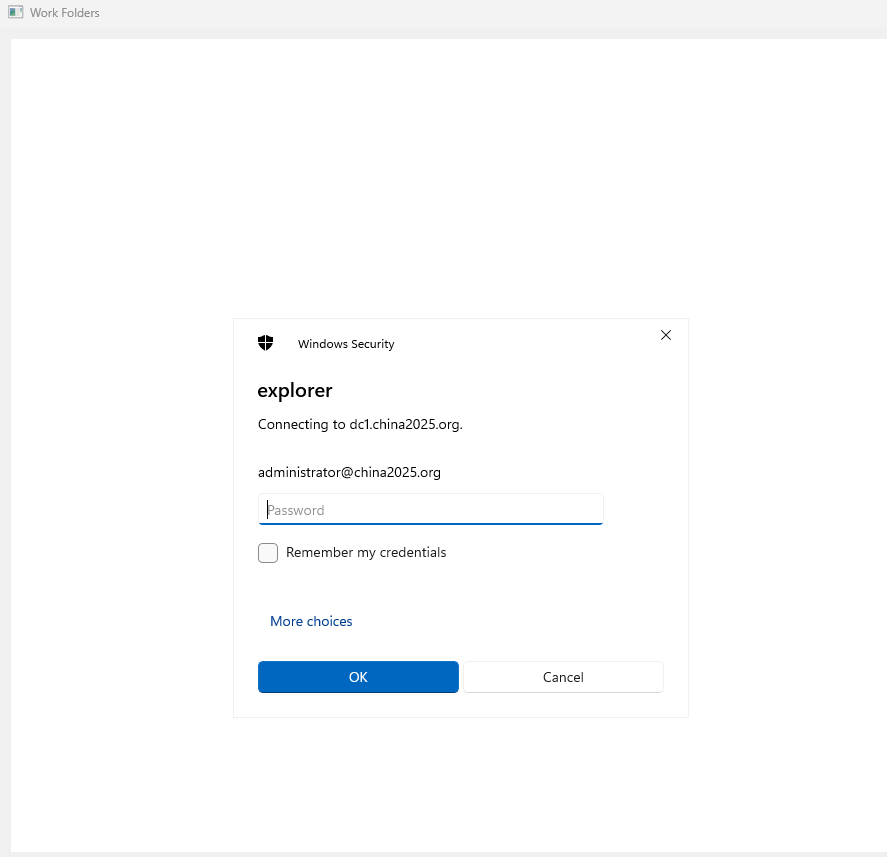Click the Connecting to dc1.china2025.org message

[360, 424]
